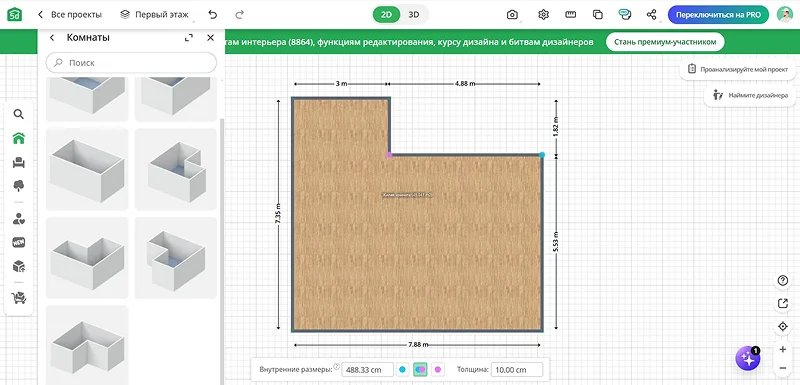Viewport: 800px width, 385px height.
Task: Open the help question-mark icon
Action: [783, 280]
